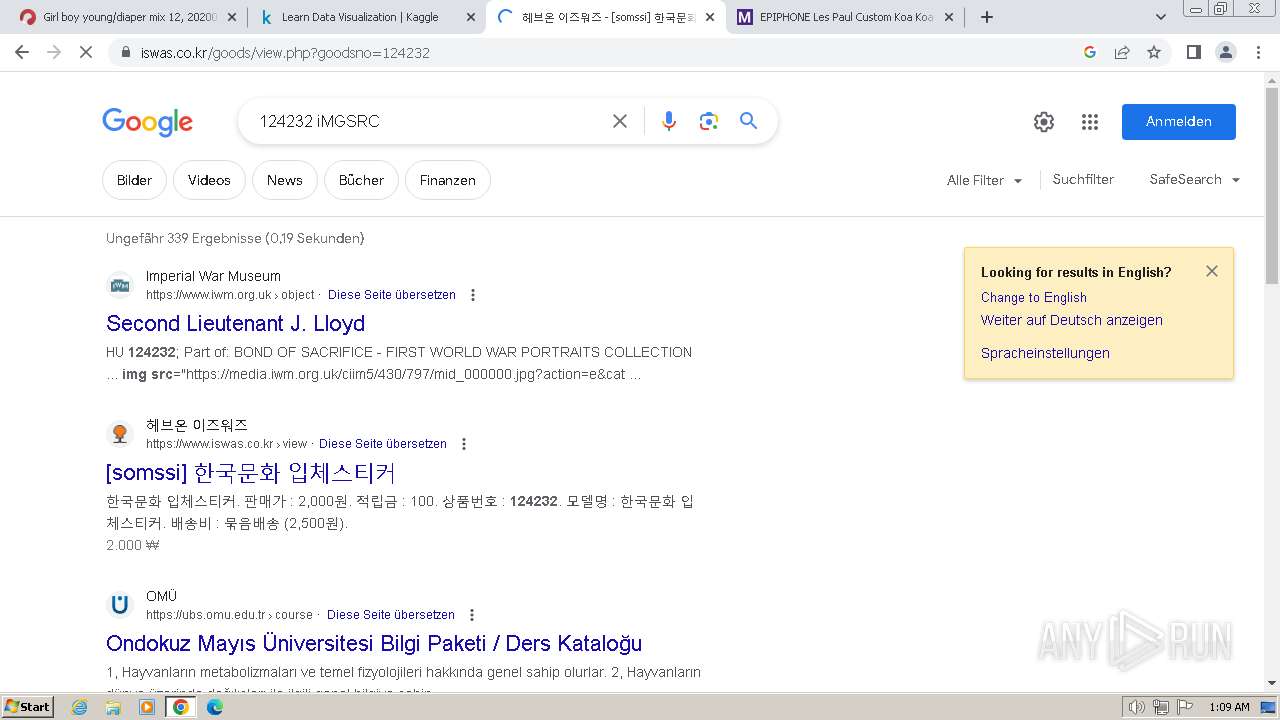
Task: Submit search with magnifier icon
Action: pos(748,121)
